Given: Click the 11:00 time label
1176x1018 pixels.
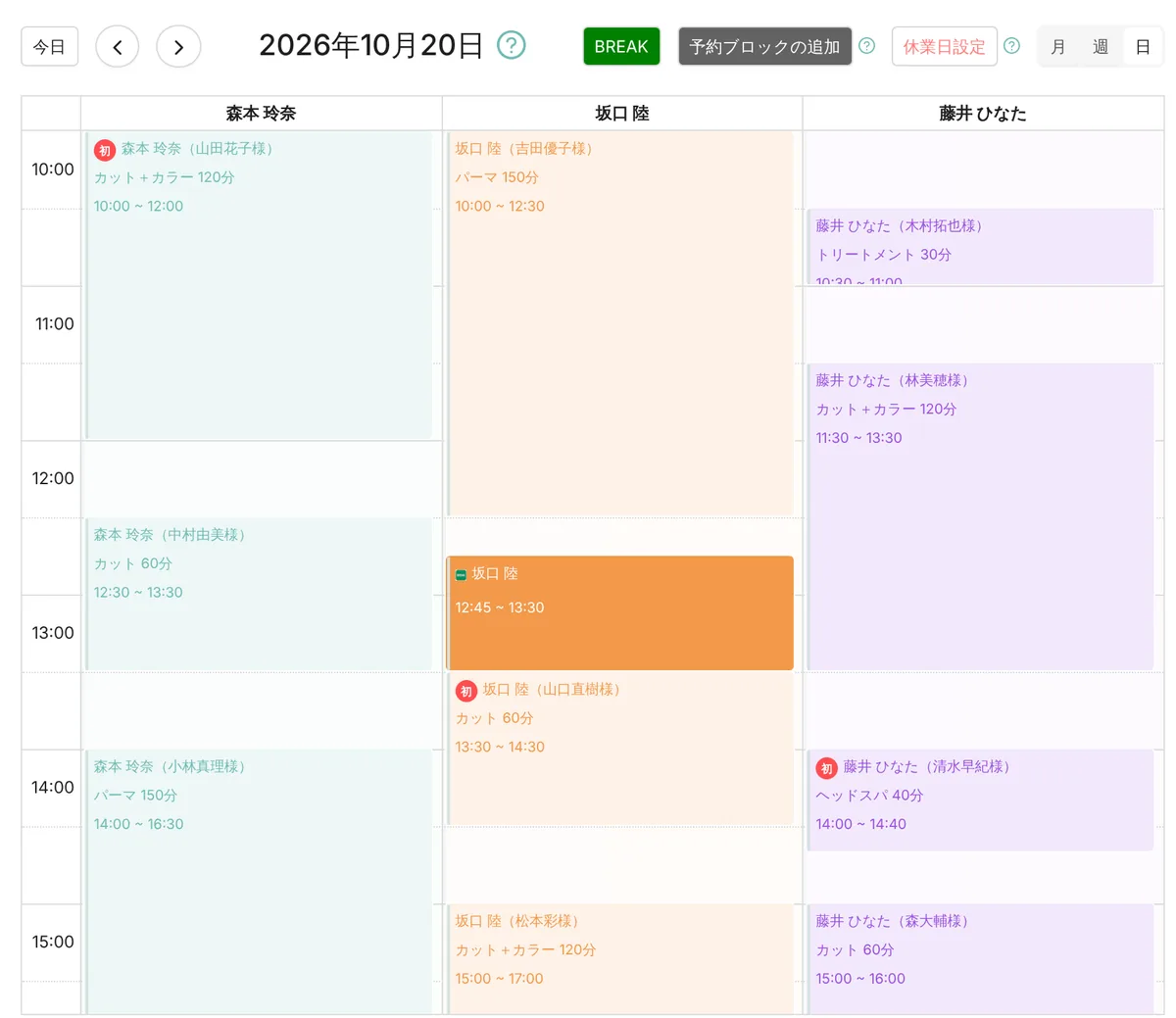Looking at the screenshot, I should [x=55, y=324].
